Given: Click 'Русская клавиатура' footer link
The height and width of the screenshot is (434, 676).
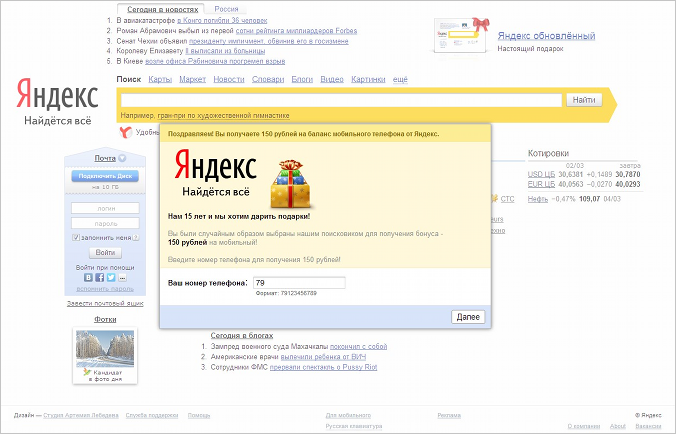Looking at the screenshot, I should (x=354, y=426).
